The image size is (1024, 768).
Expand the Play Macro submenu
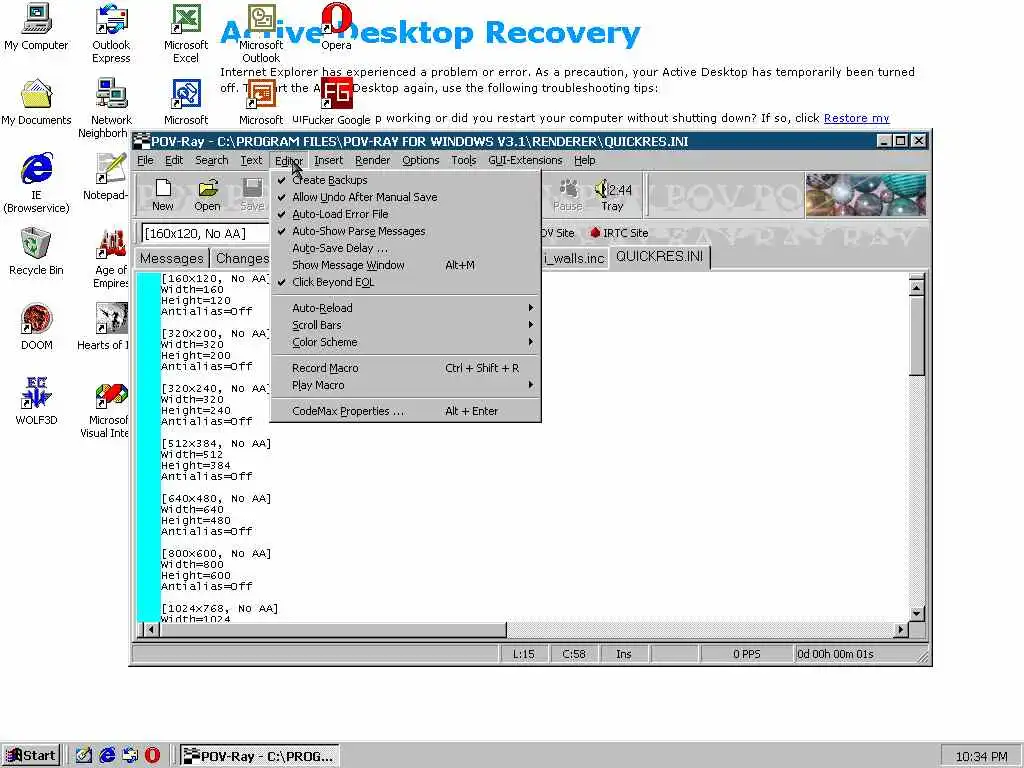(406, 385)
